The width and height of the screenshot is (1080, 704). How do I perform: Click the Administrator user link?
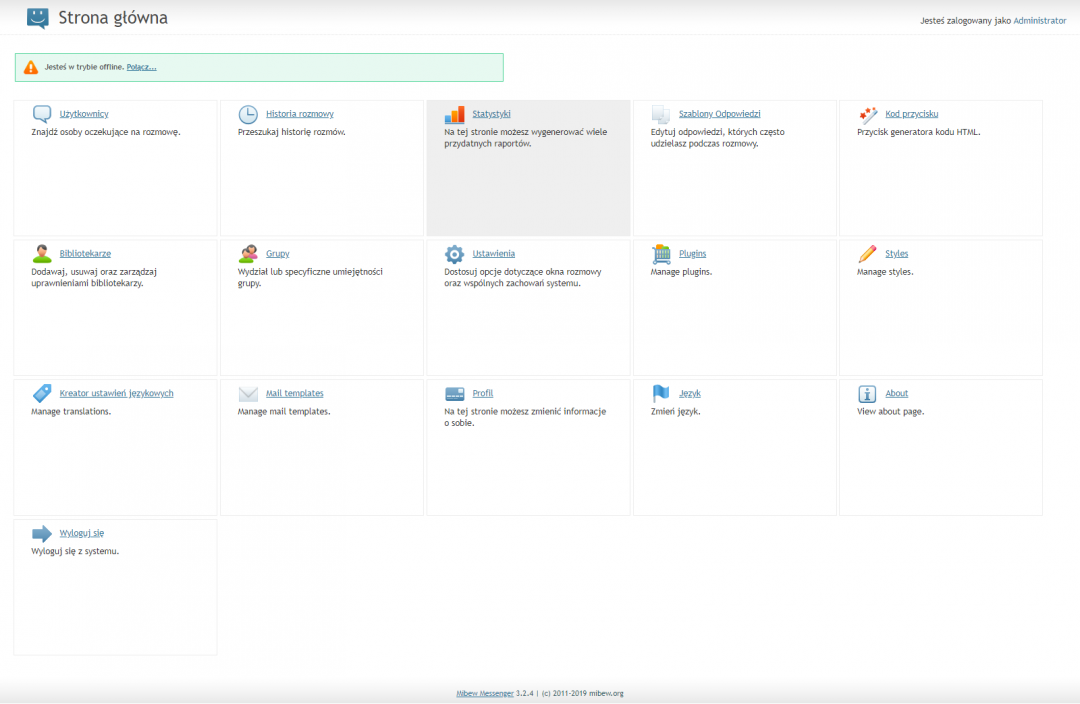(x=1039, y=21)
